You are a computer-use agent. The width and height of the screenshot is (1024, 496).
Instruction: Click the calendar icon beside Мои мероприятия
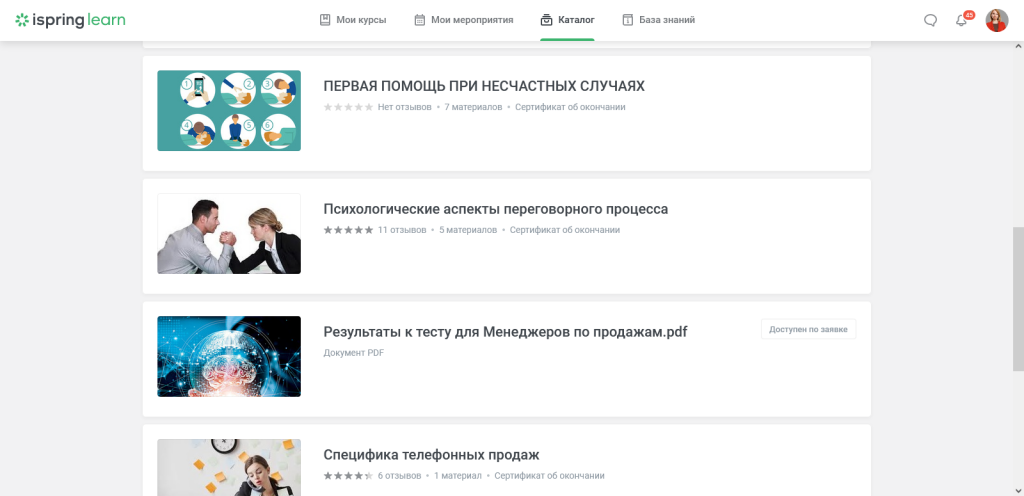click(420, 20)
